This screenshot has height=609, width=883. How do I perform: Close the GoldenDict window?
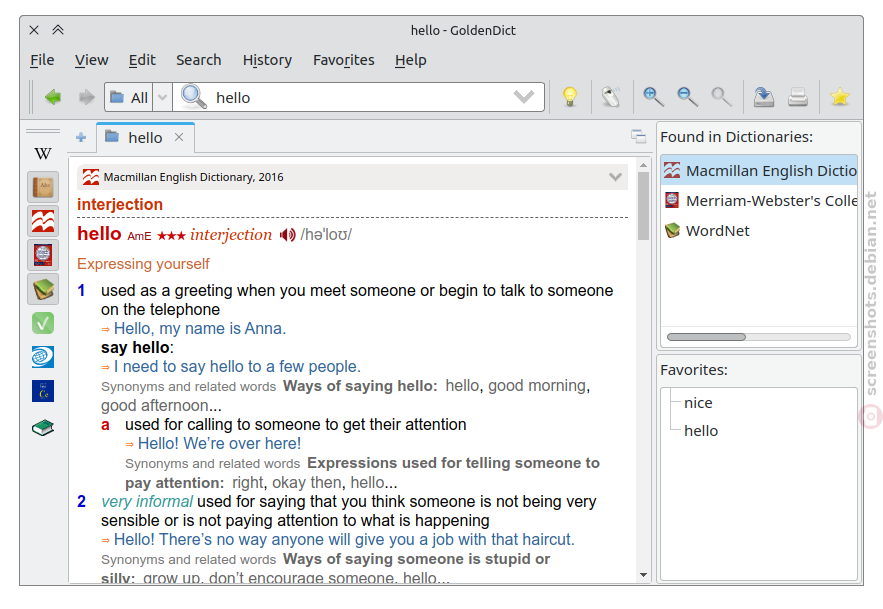pyautogui.click(x=34, y=30)
